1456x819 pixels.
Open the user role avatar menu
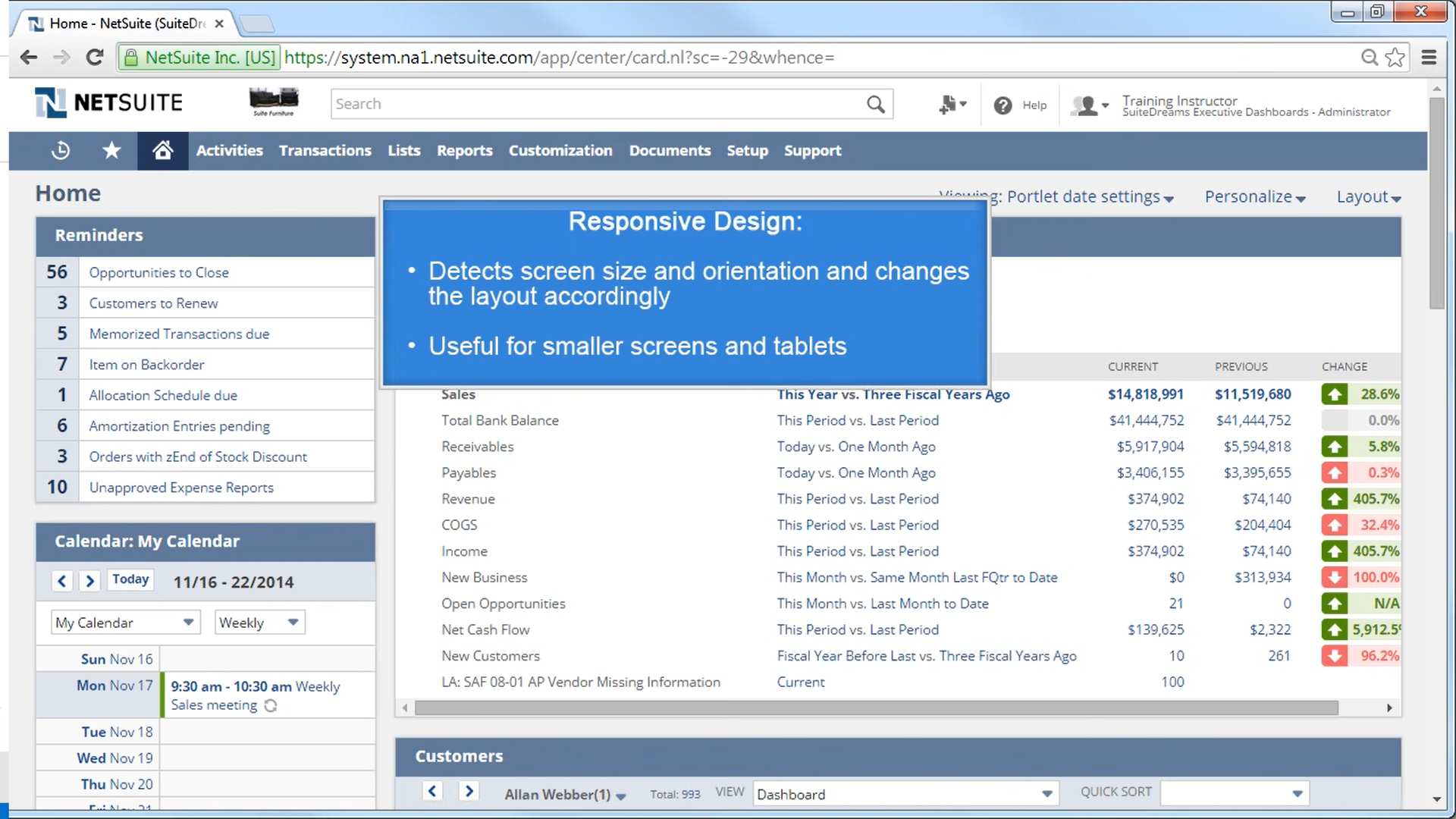coord(1090,105)
